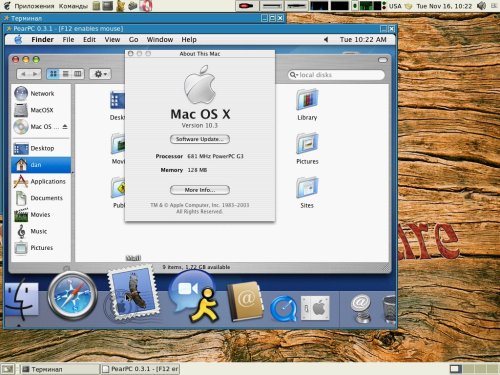The image size is (500, 375).
Task: Open the Window menu
Action: coord(160,40)
